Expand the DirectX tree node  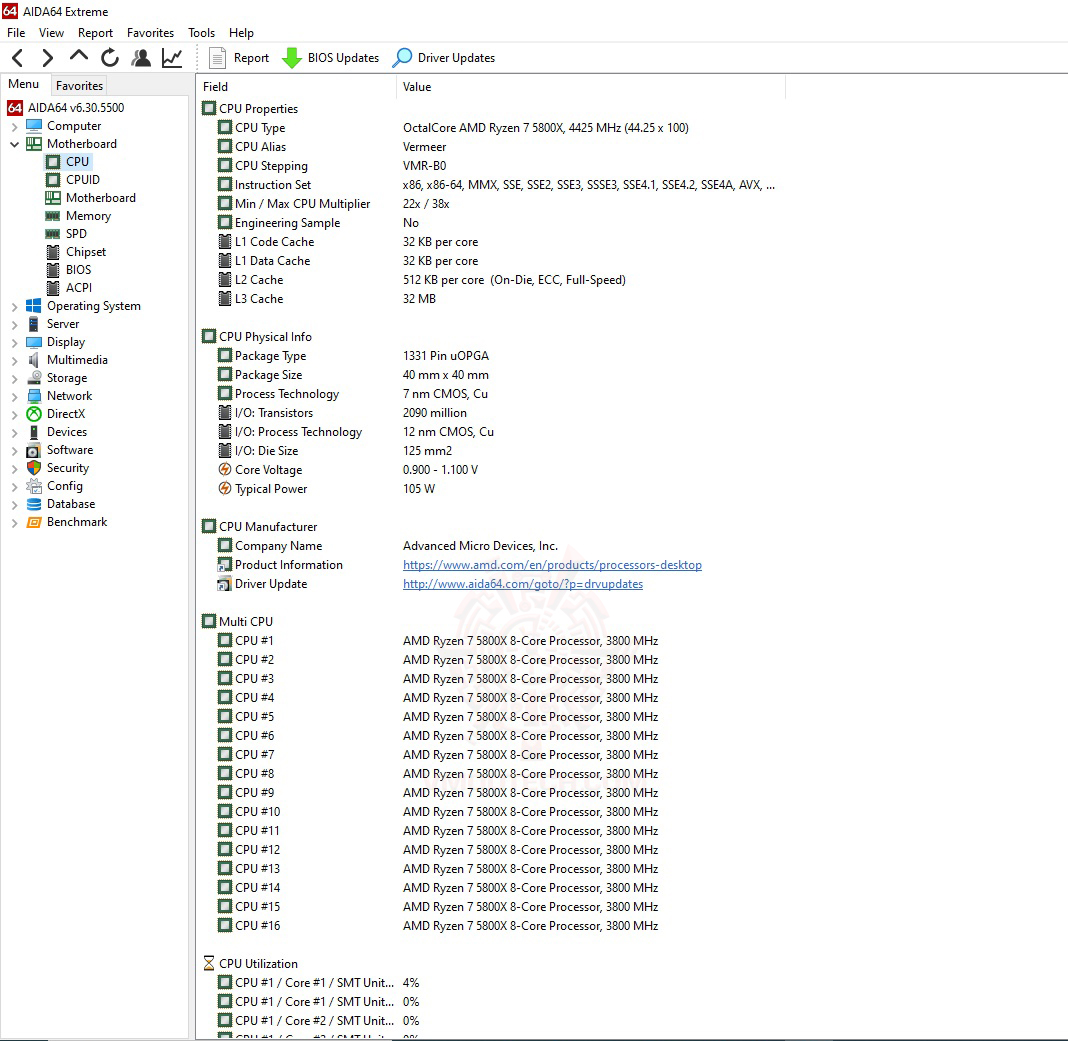point(14,415)
